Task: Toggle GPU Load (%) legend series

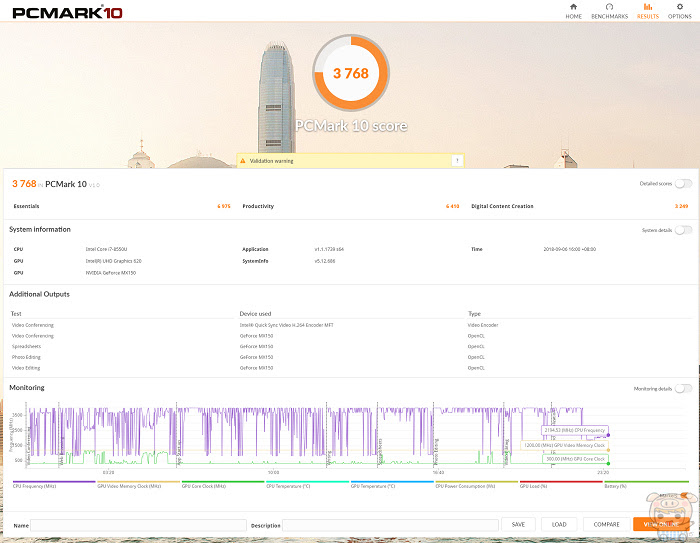Action: coord(561,485)
